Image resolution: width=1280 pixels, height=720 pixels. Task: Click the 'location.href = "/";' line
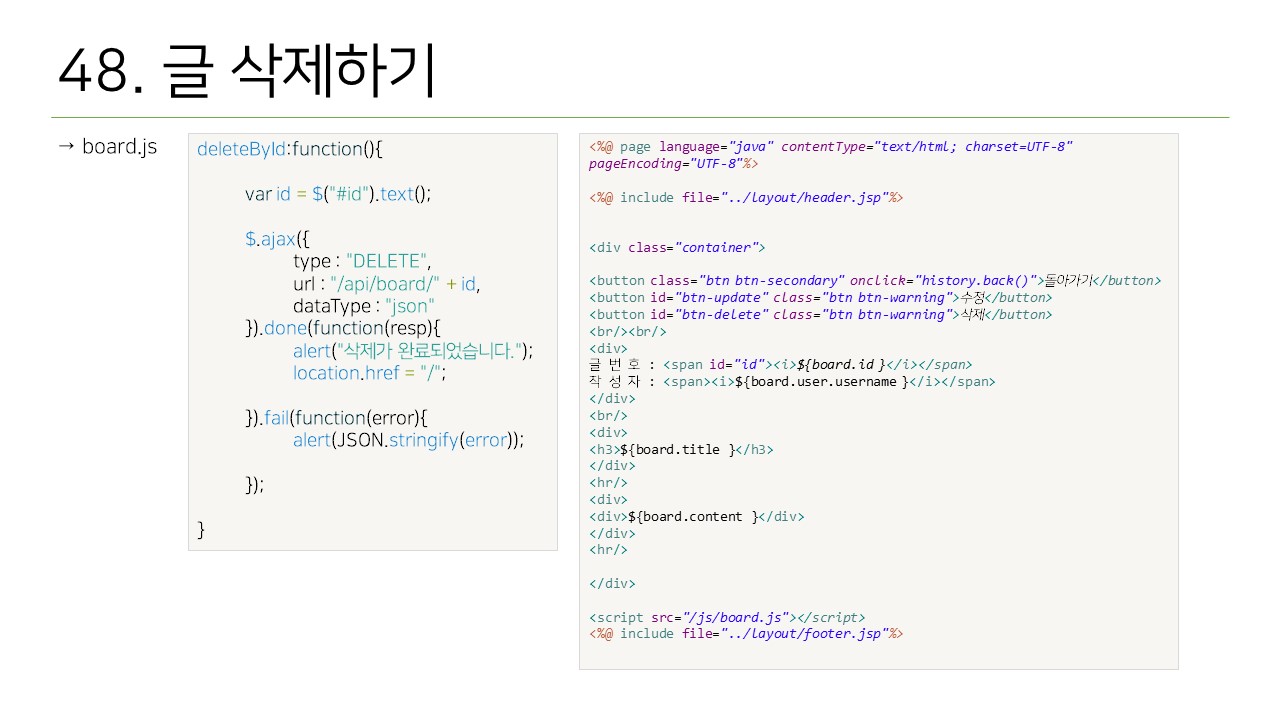[x=370, y=373]
